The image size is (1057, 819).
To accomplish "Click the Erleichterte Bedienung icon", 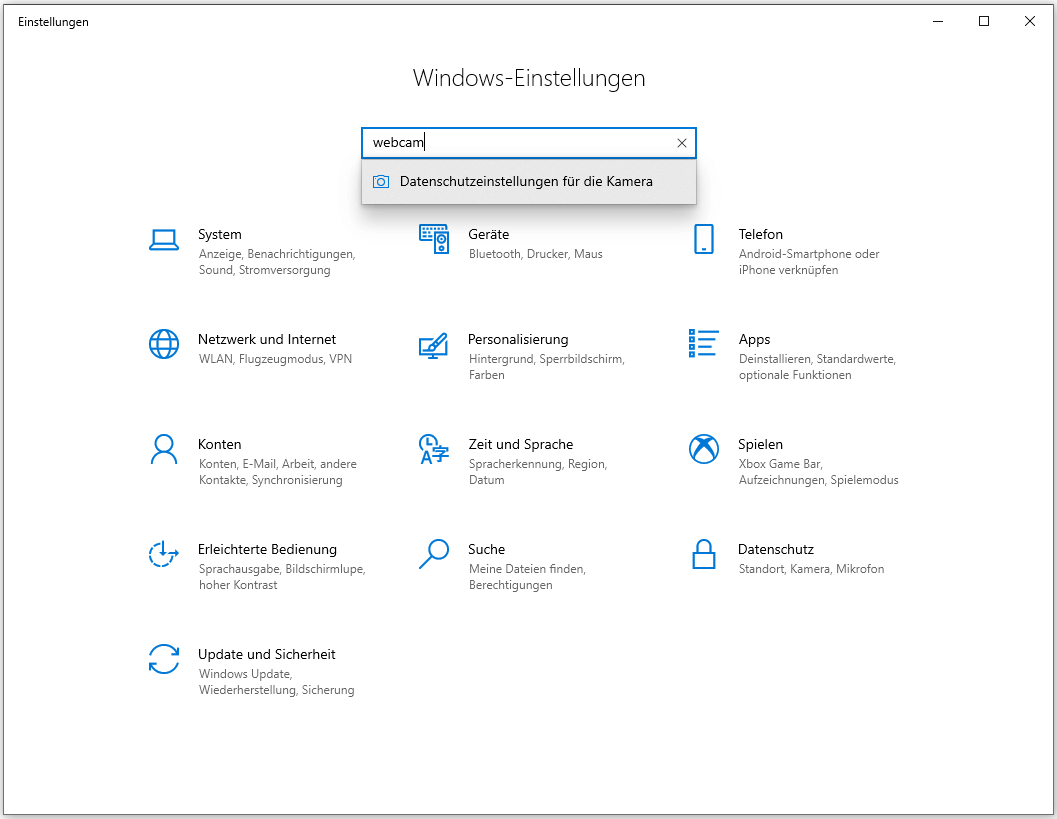I will pyautogui.click(x=164, y=554).
